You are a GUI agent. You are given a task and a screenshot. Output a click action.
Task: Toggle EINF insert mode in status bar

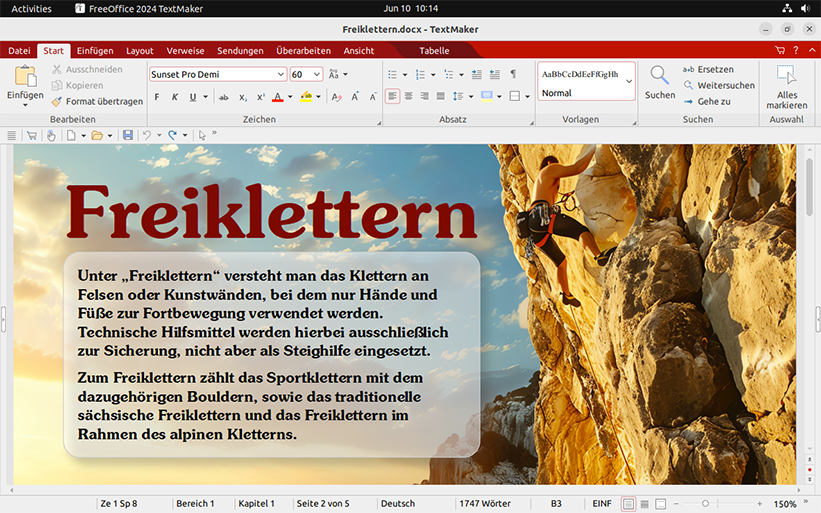tap(602, 504)
